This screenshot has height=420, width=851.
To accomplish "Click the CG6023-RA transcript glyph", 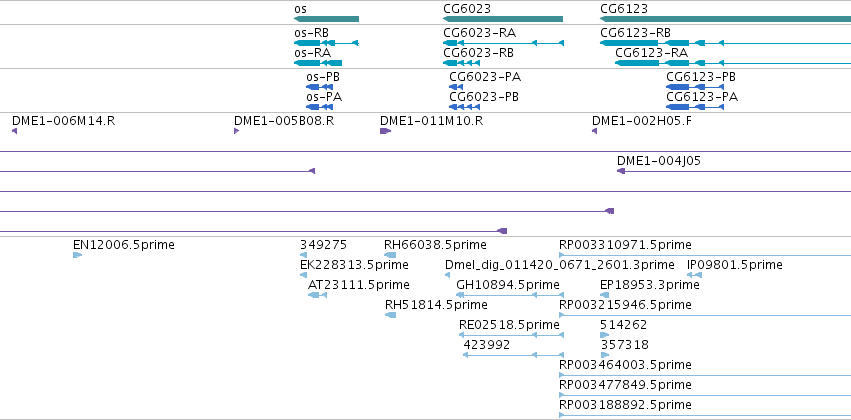I will tap(503, 43).
